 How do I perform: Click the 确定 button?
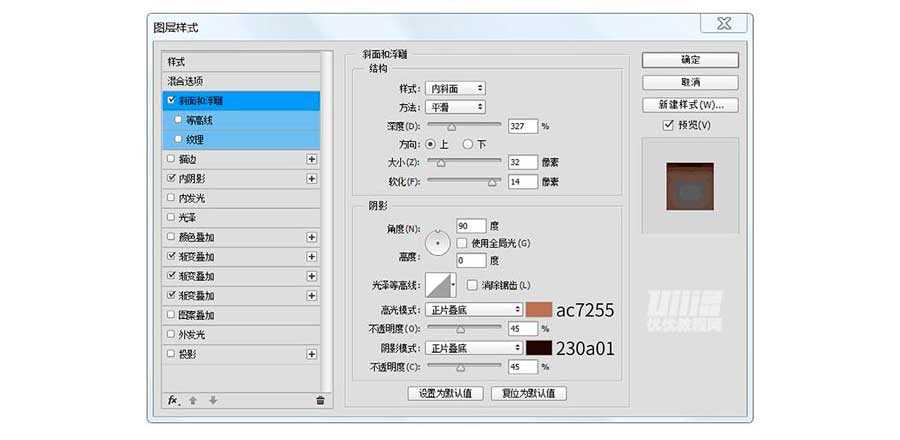690,60
